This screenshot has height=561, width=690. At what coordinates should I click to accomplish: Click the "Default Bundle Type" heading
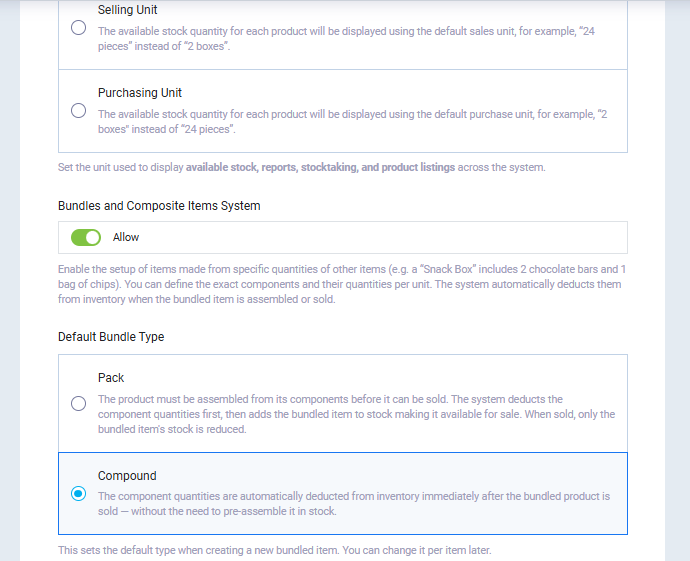pos(111,337)
